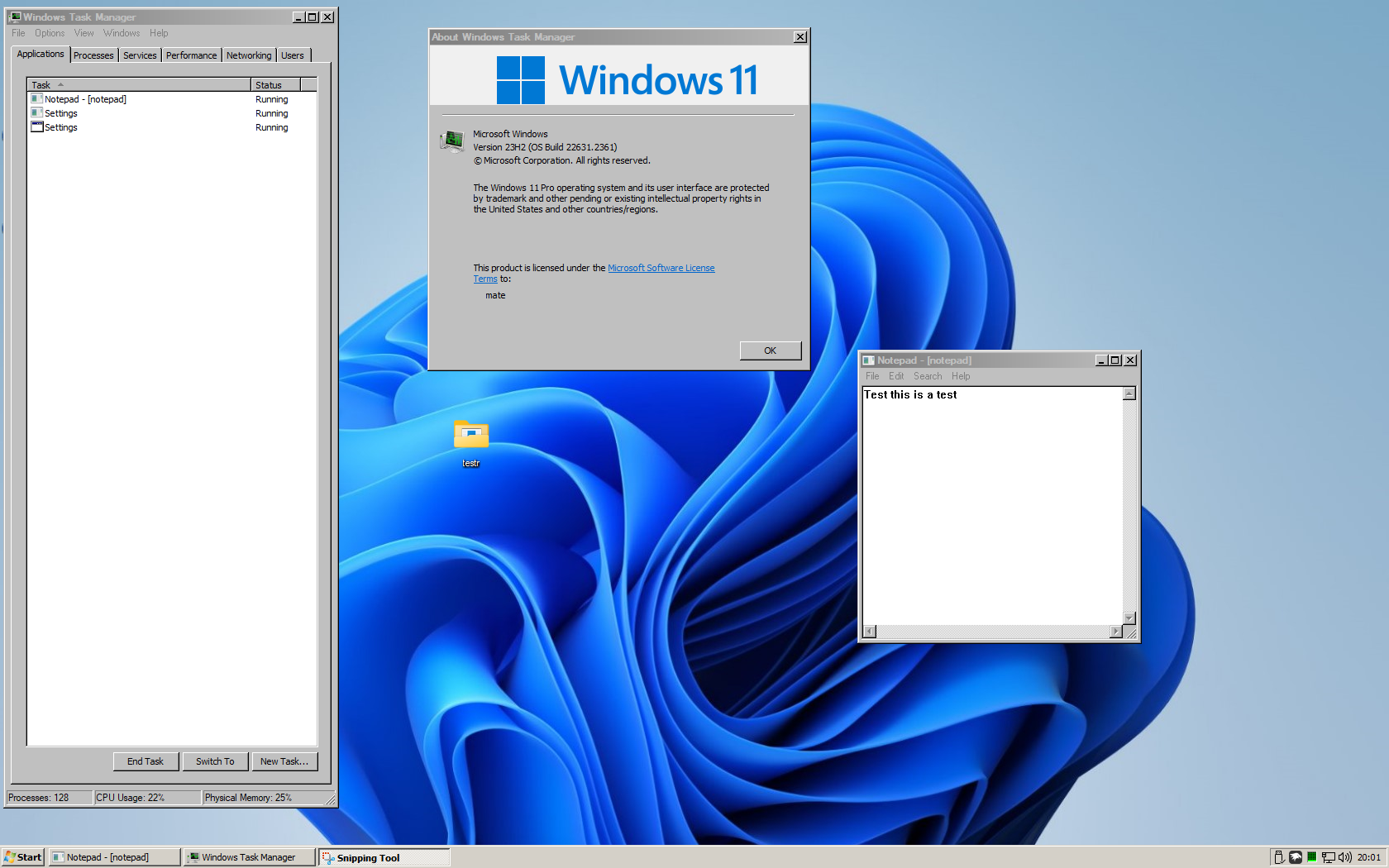Open Notepad's File menu
Viewport: 1389px width, 868px height.
tap(872, 376)
